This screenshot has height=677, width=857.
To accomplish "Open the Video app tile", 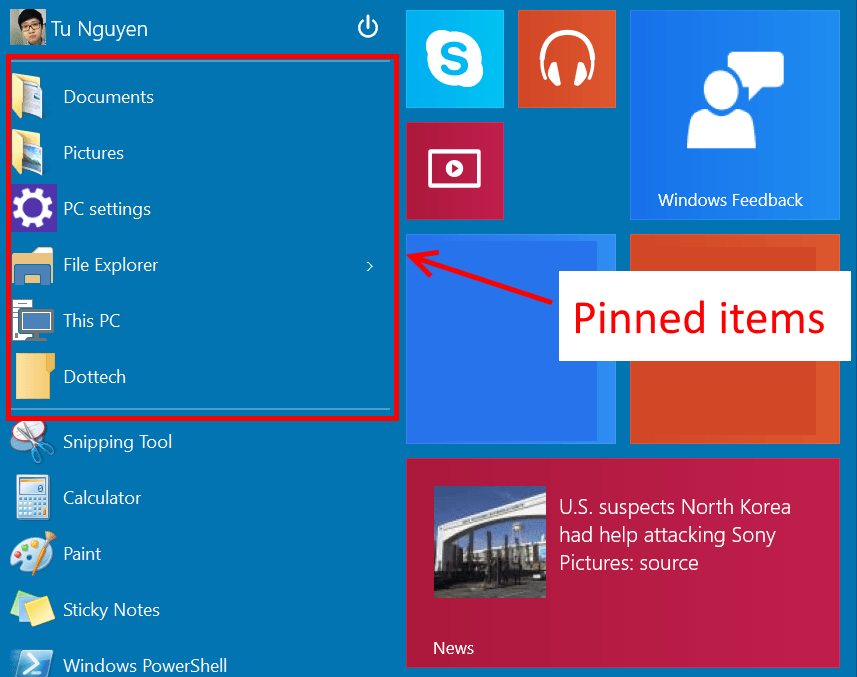I will [x=454, y=170].
